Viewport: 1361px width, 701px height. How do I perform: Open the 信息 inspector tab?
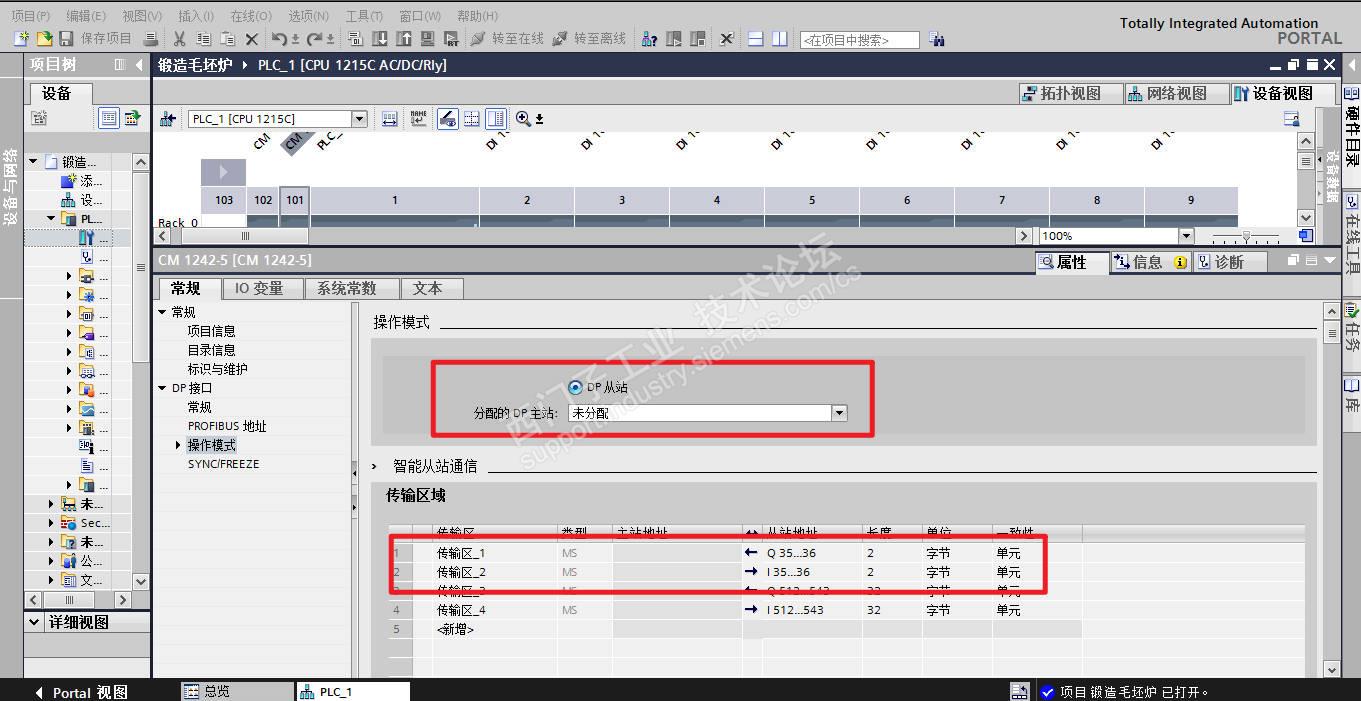click(1150, 262)
